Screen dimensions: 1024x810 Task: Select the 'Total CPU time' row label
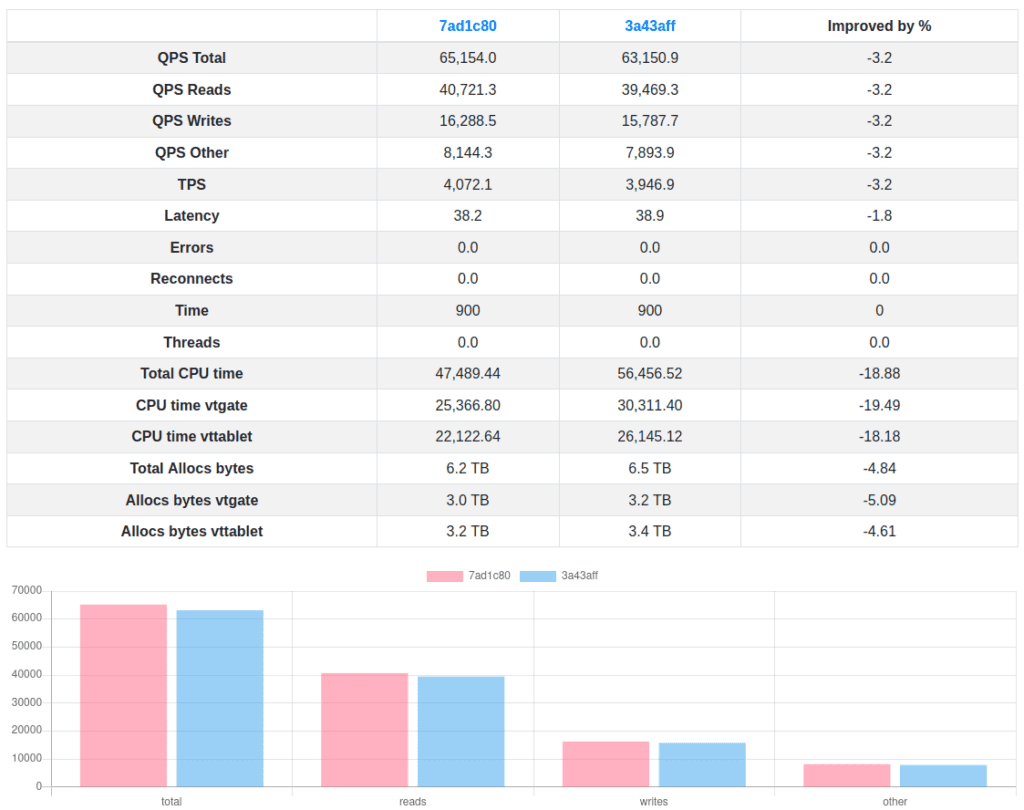point(191,373)
